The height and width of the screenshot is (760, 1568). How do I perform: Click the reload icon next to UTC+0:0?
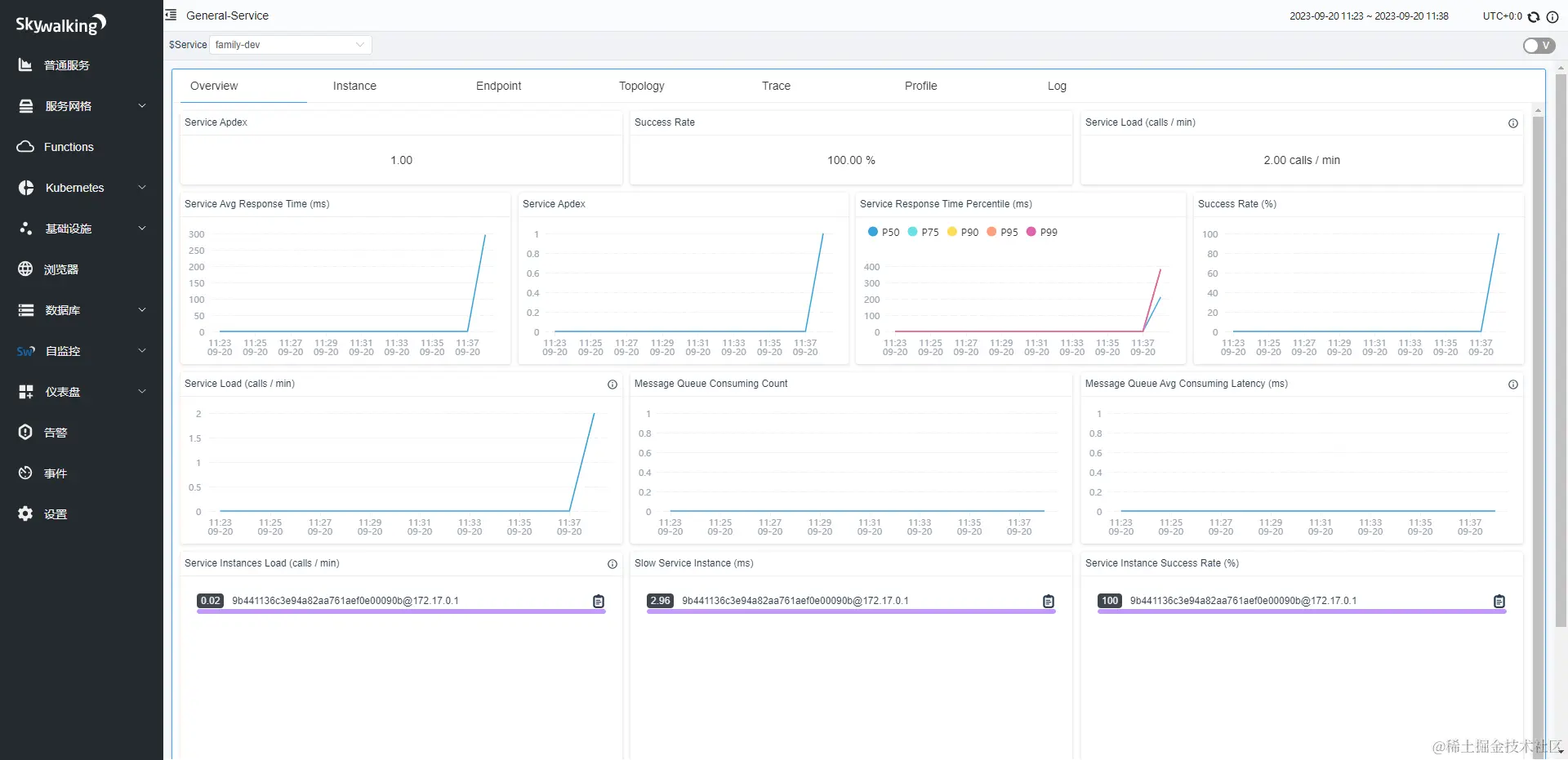tap(1534, 16)
